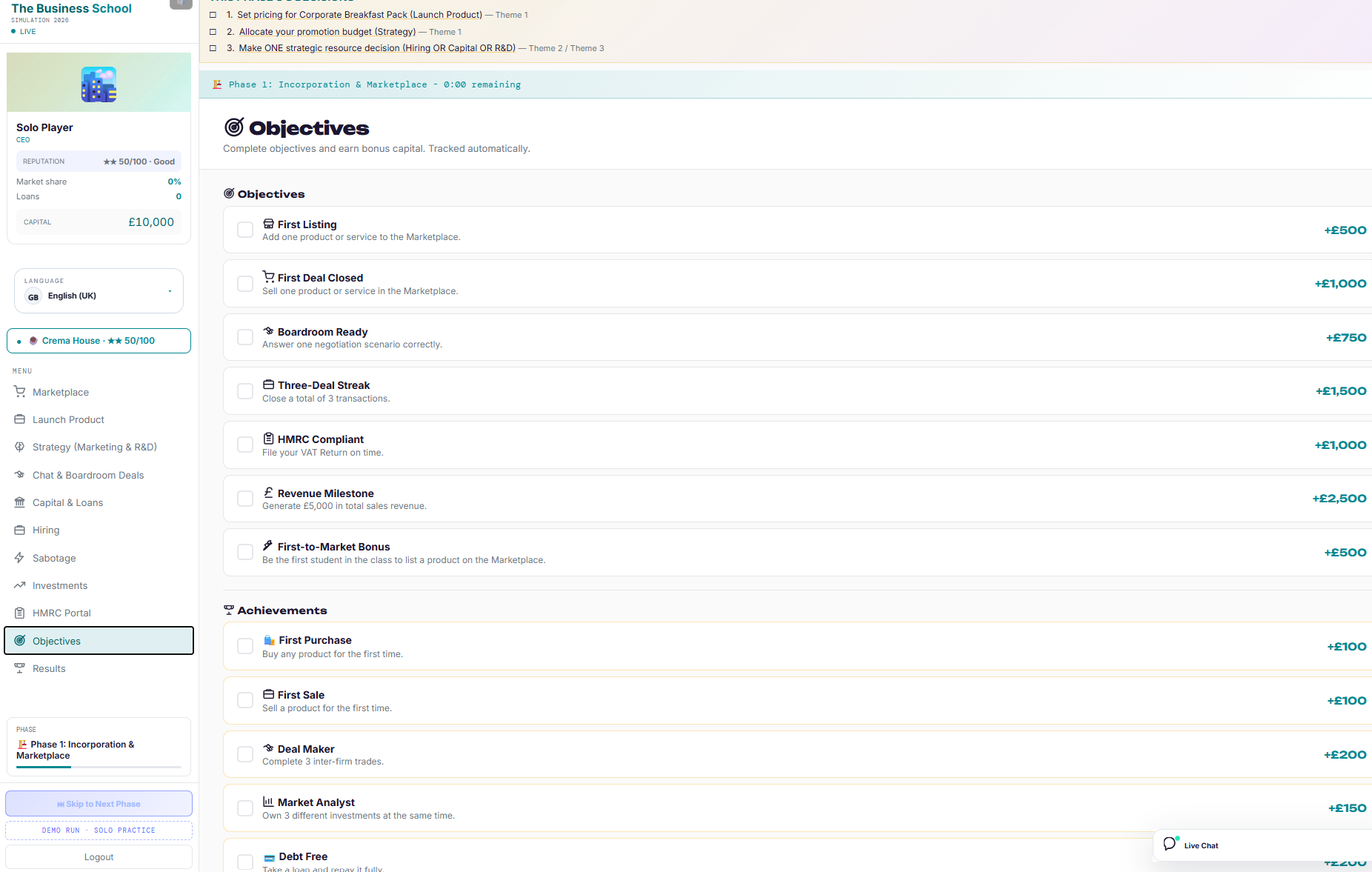This screenshot has height=872, width=1372.
Task: Expand the Crema House company selector
Action: pos(99,341)
